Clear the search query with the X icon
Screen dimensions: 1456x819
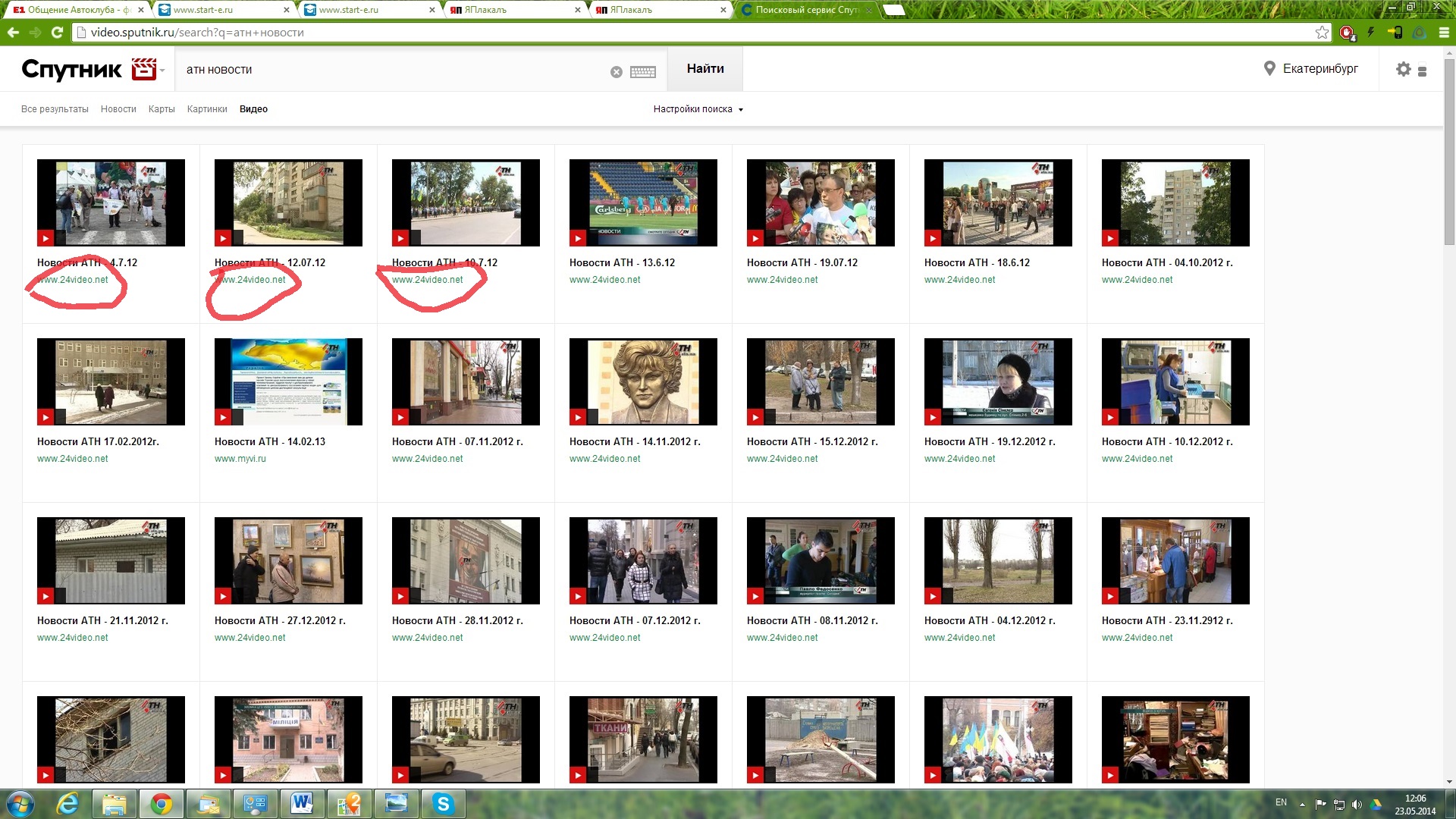coord(617,71)
